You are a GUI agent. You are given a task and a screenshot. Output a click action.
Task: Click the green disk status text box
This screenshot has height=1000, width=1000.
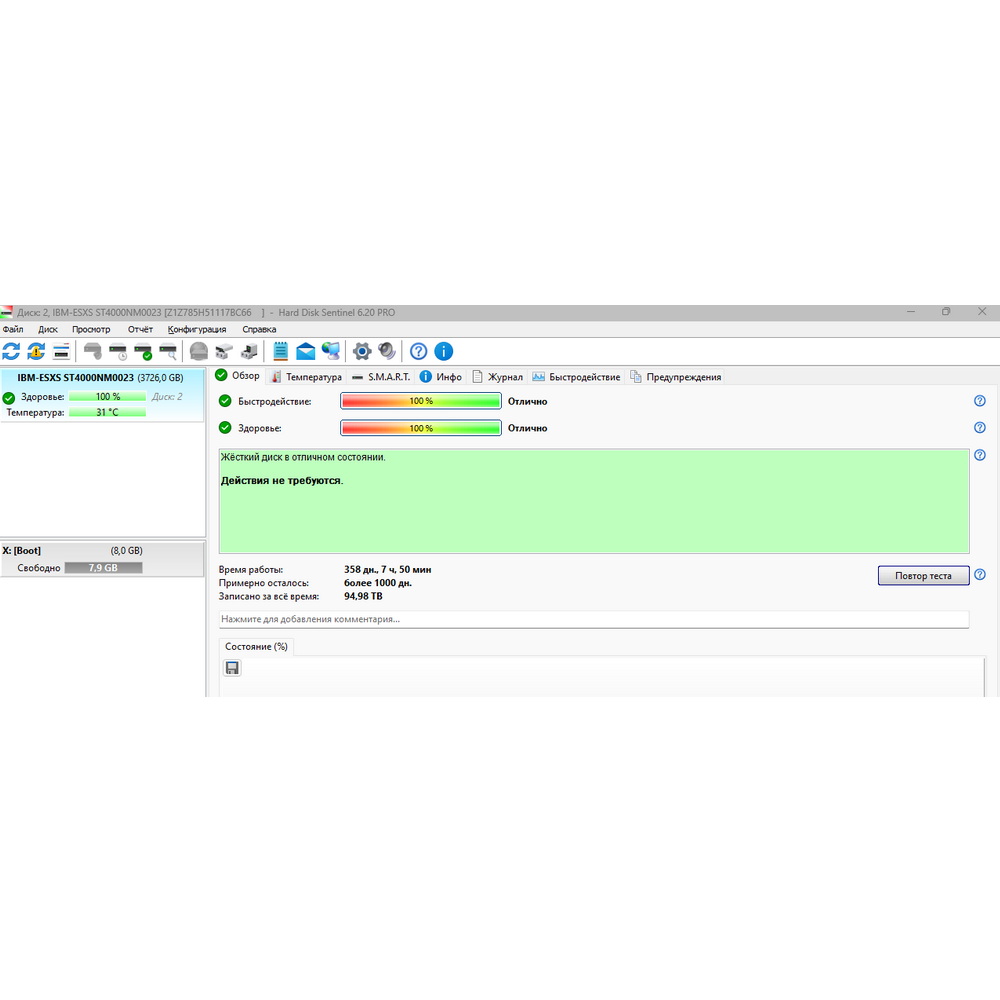(594, 501)
